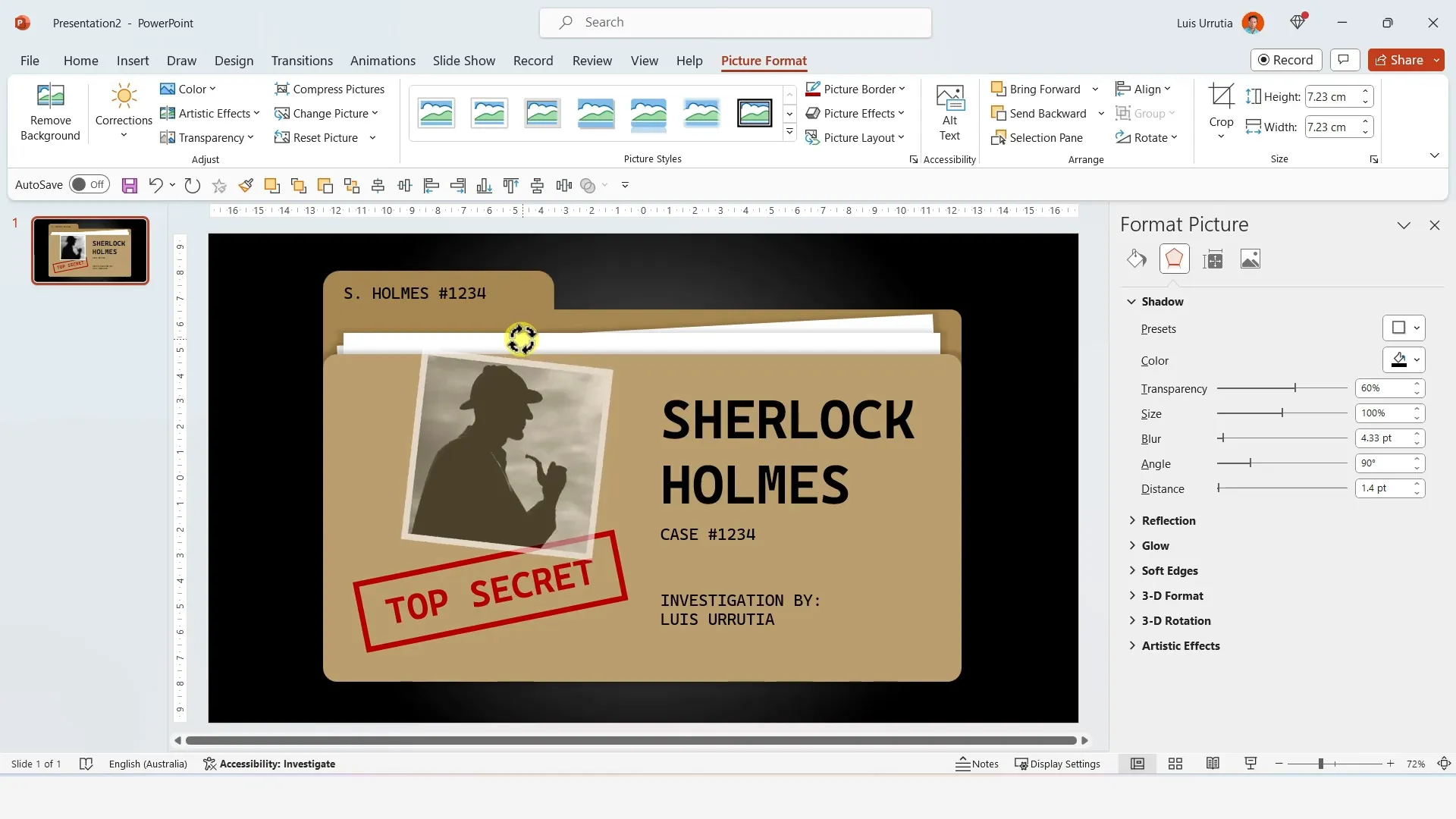Screen dimensions: 1456x819
Task: Open Picture Layout dropdown
Action: click(855, 137)
